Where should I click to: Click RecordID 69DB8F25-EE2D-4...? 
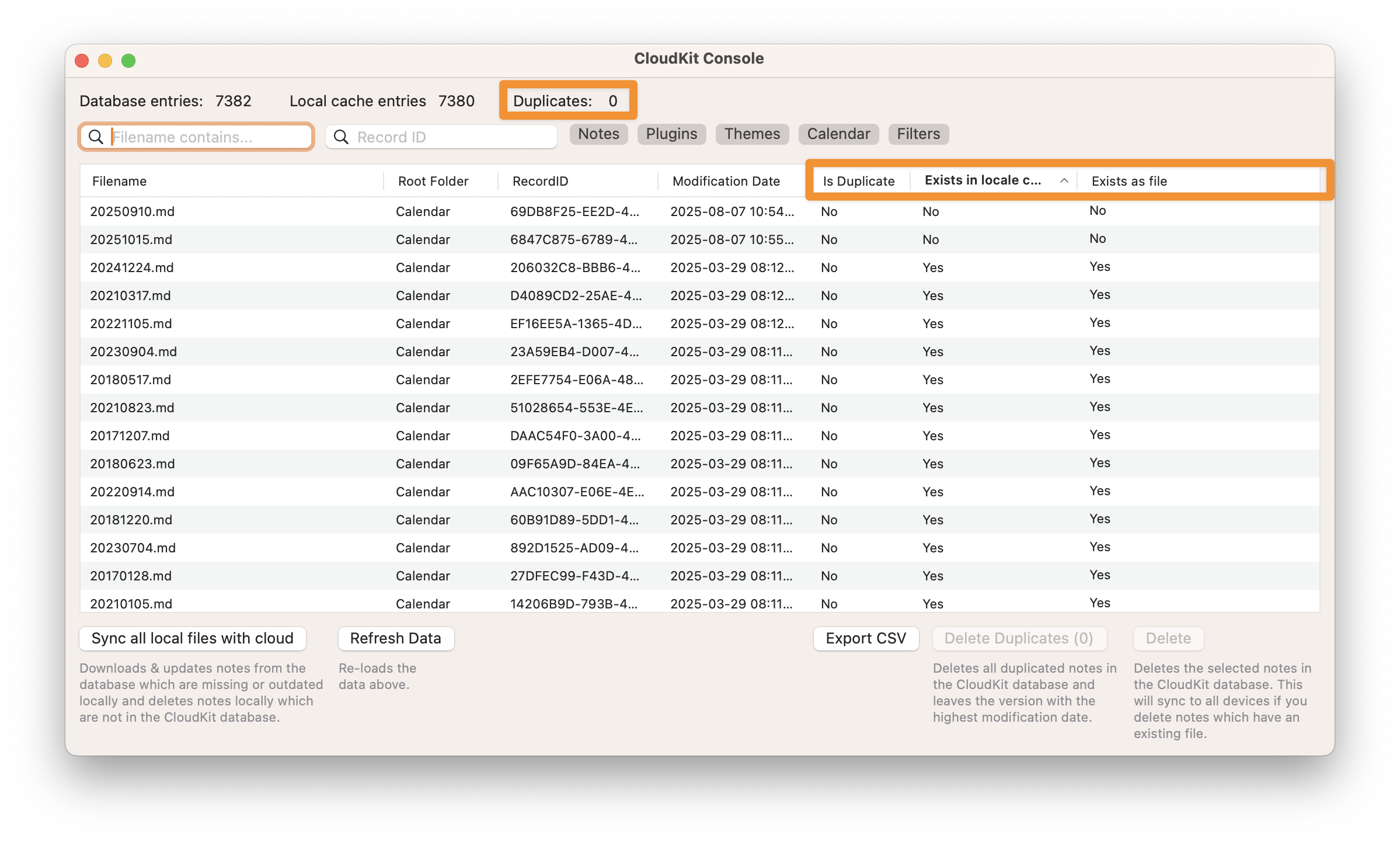coord(574,211)
